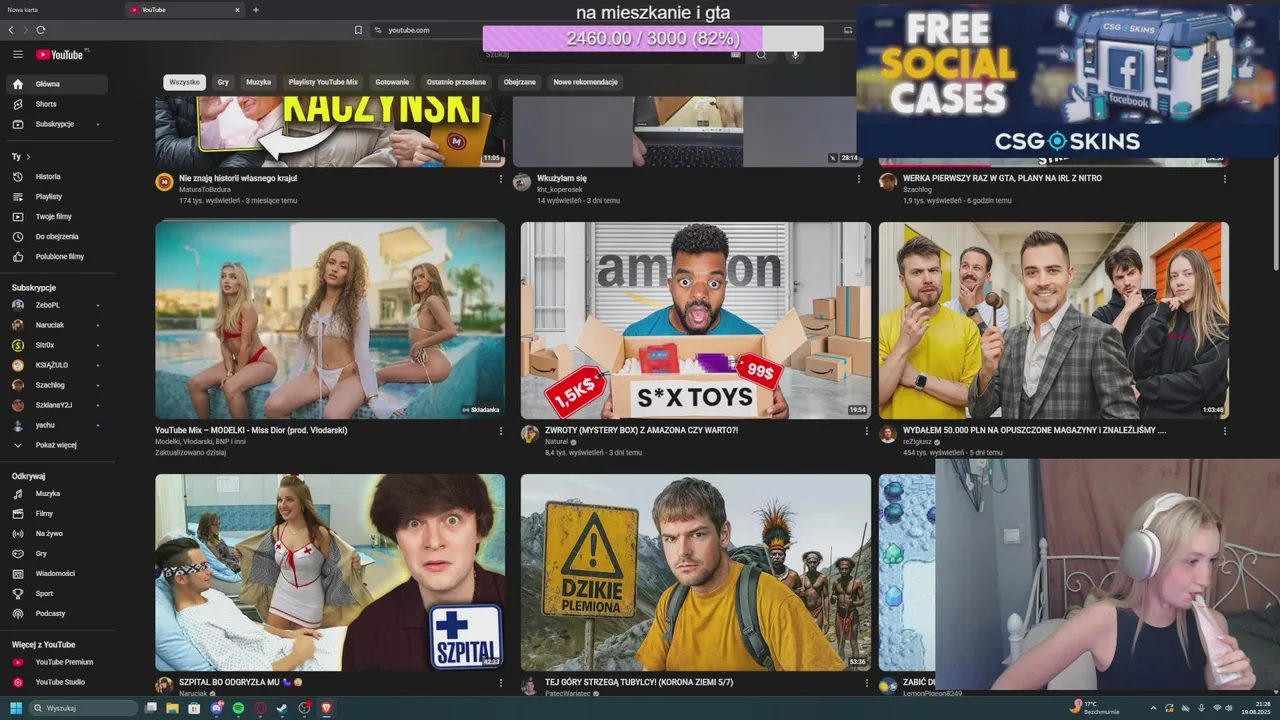Select the Gotowanie filter chip

pos(392,82)
